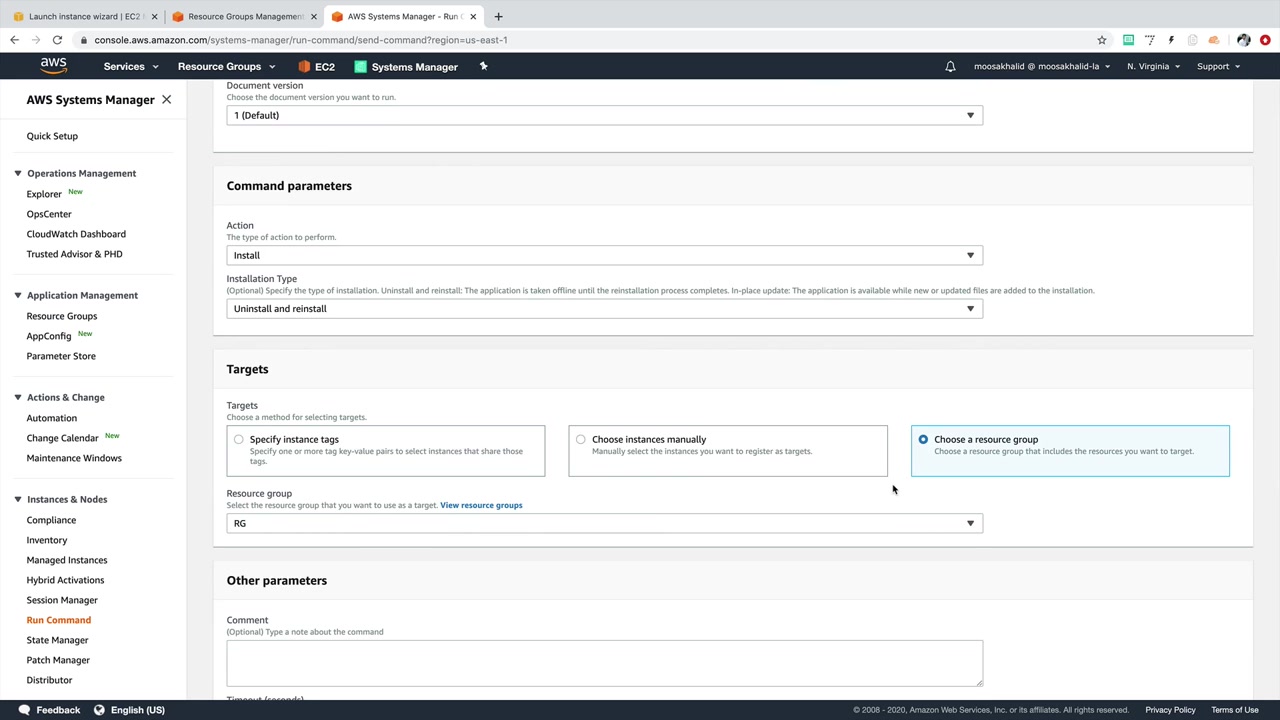Viewport: 1280px width, 720px height.
Task: Close the AWS Systems Manager sidebar
Action: (166, 100)
